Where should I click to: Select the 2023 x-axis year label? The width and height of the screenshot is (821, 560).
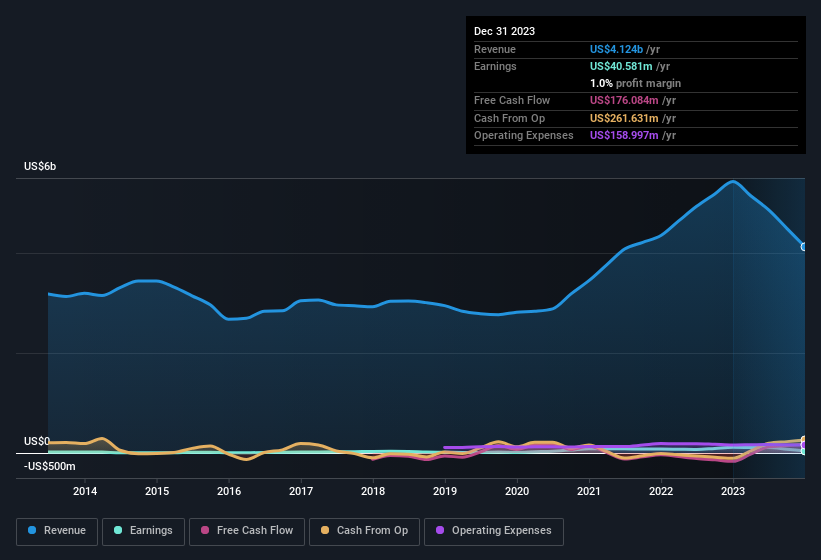(x=733, y=491)
